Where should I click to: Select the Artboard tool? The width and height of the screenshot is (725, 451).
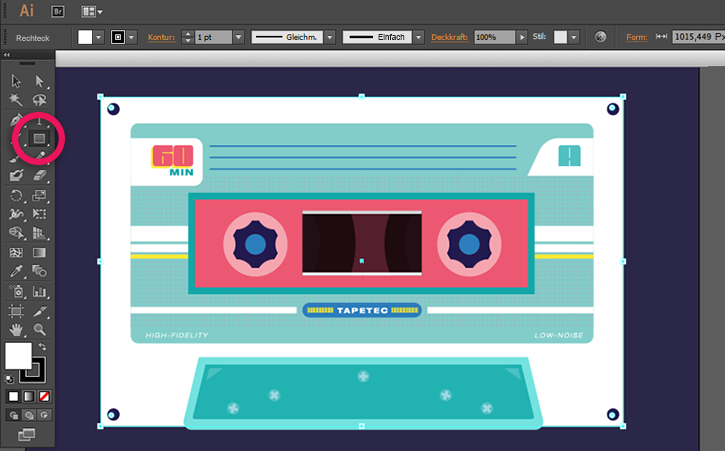[x=16, y=311]
